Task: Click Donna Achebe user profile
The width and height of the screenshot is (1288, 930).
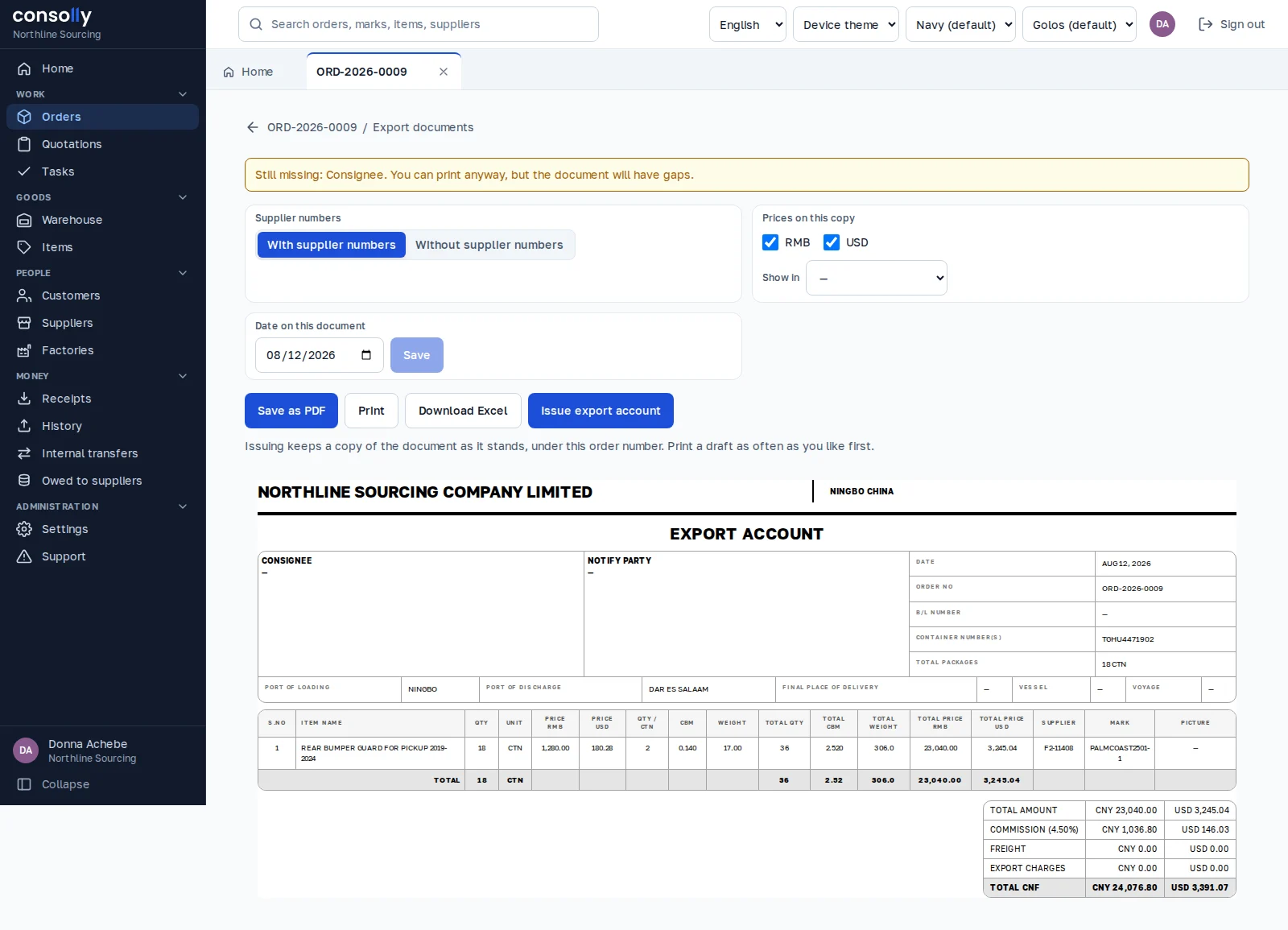Action: 102,750
